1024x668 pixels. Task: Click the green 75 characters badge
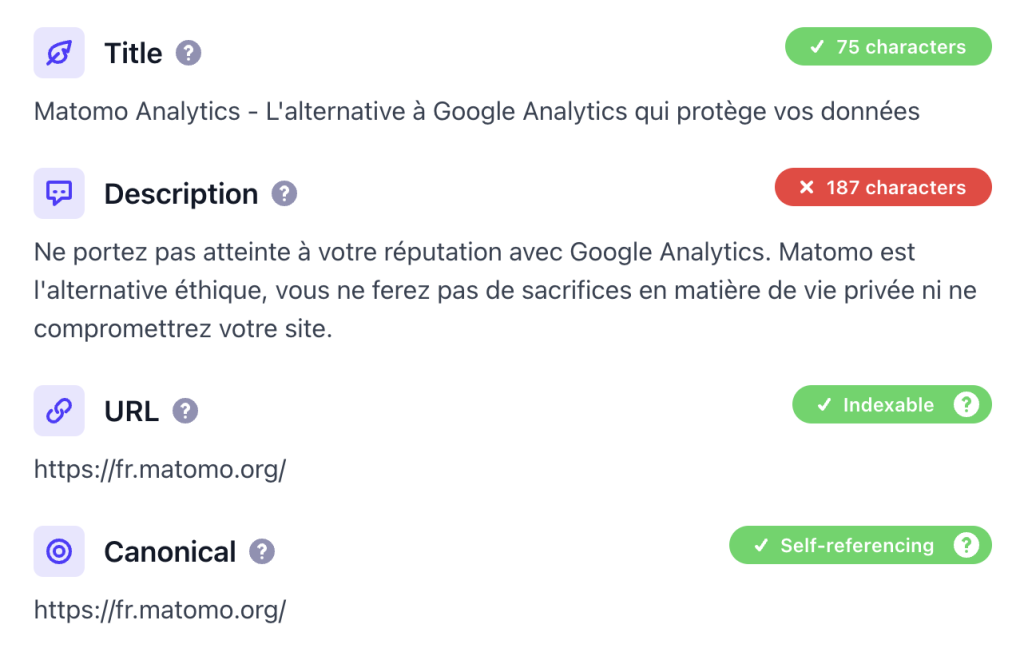coord(888,46)
